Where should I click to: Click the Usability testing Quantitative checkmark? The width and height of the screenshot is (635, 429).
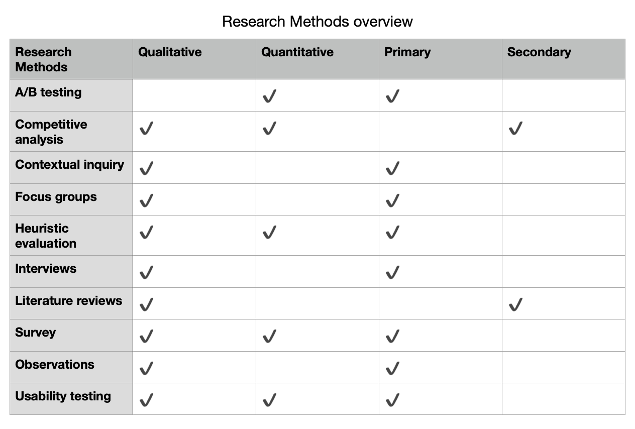(x=269, y=400)
